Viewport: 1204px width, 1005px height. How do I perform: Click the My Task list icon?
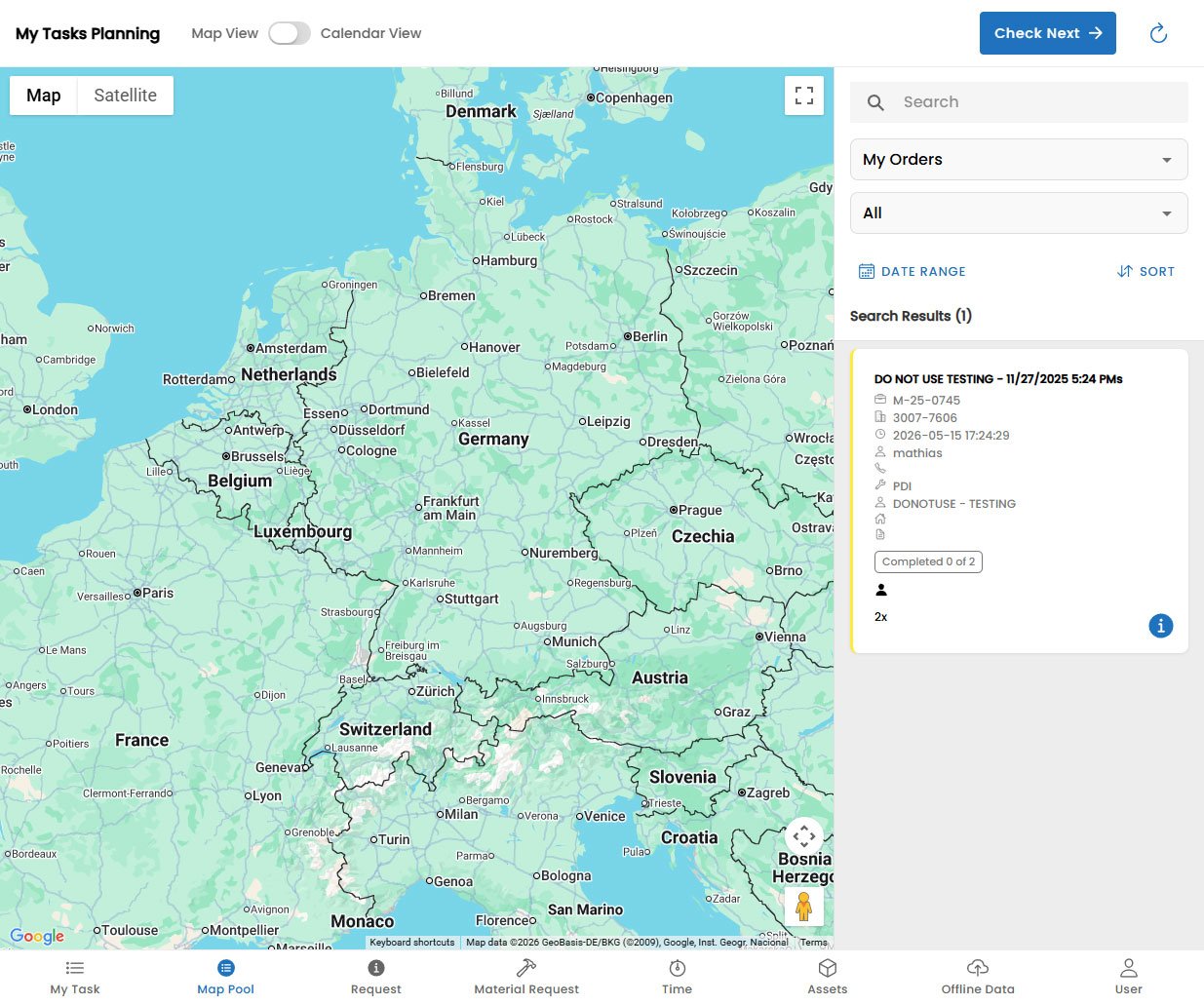click(75, 968)
